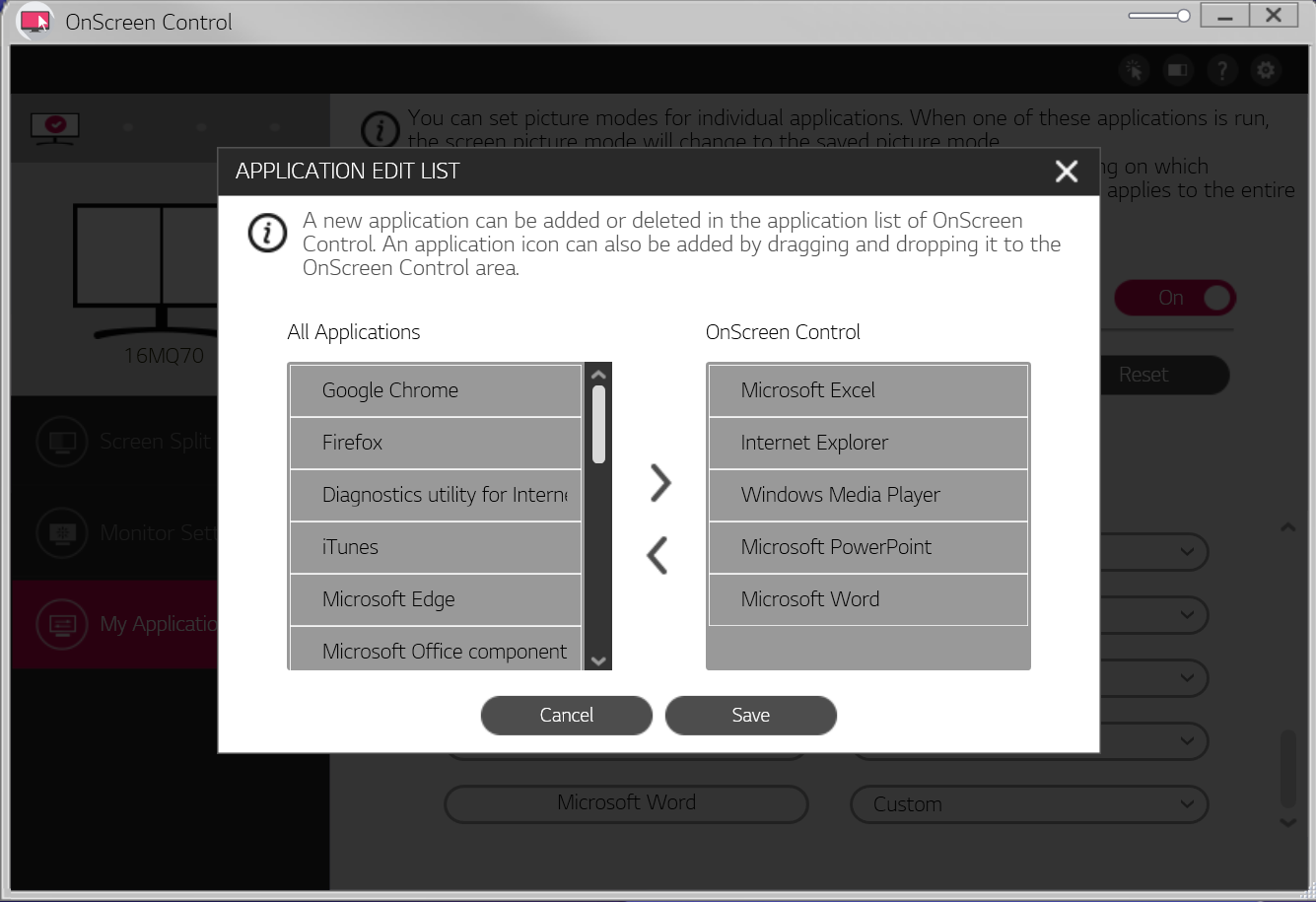Open Screen Split menu item

coord(114,442)
